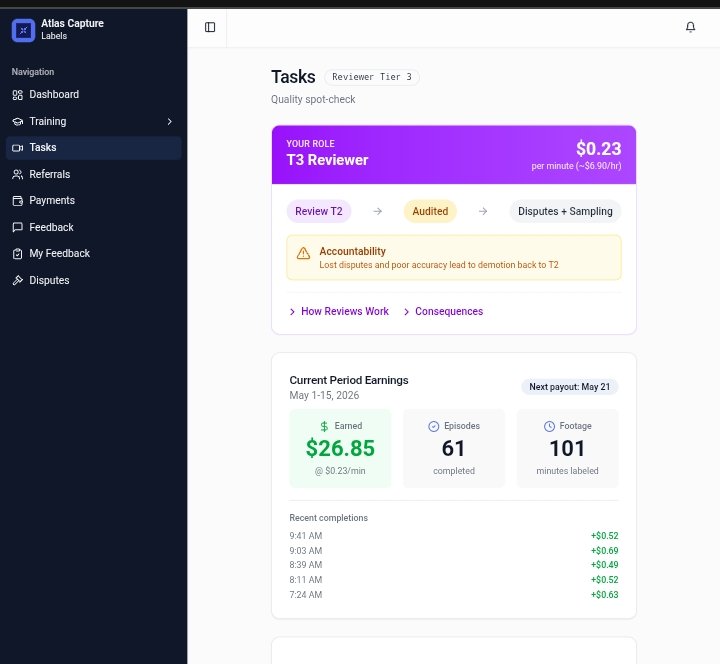
Task: Select Tasks in the sidebar
Action: point(94,147)
